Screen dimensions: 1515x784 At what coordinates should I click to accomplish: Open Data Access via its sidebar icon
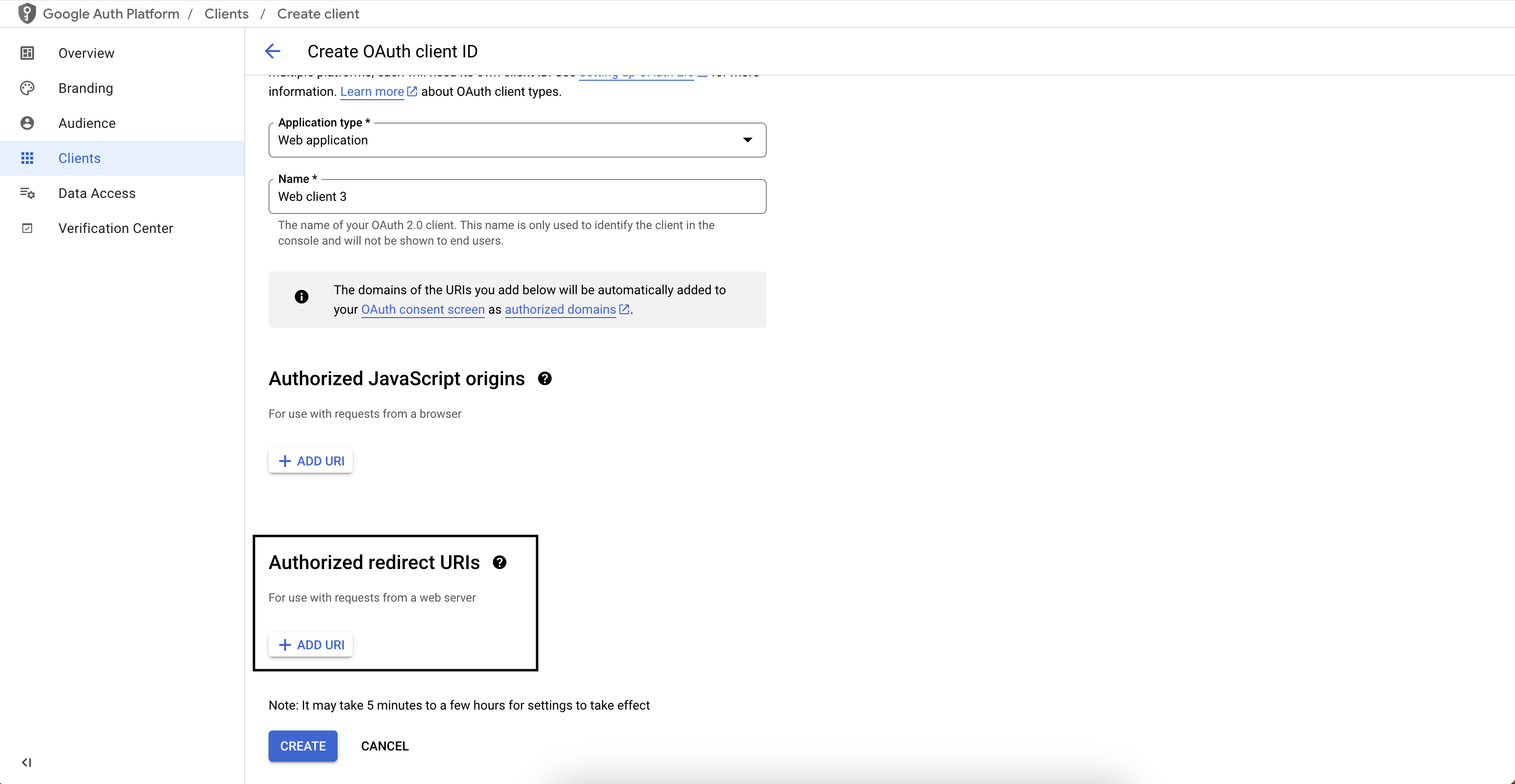coord(28,193)
